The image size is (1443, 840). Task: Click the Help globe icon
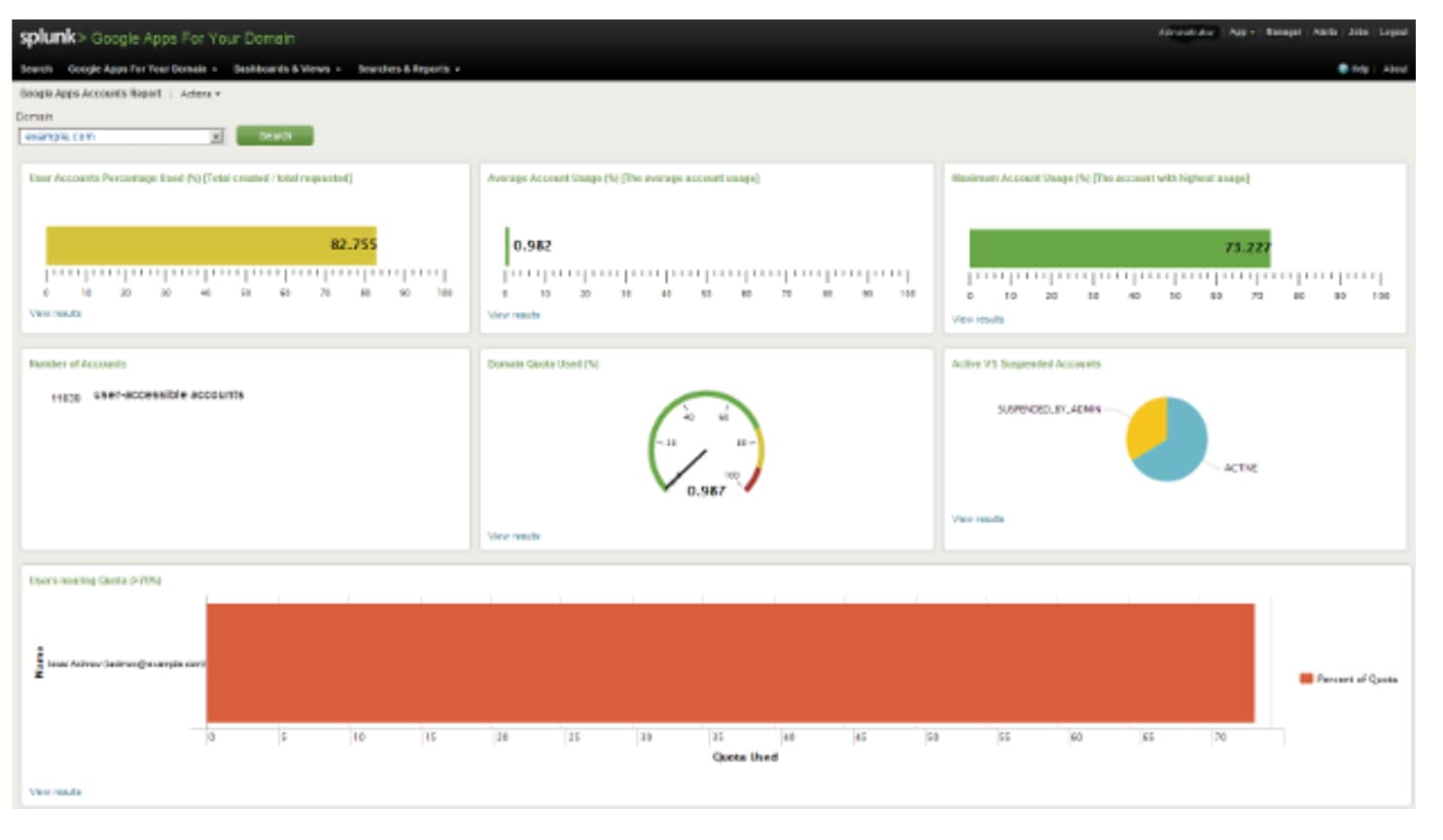[x=1343, y=69]
